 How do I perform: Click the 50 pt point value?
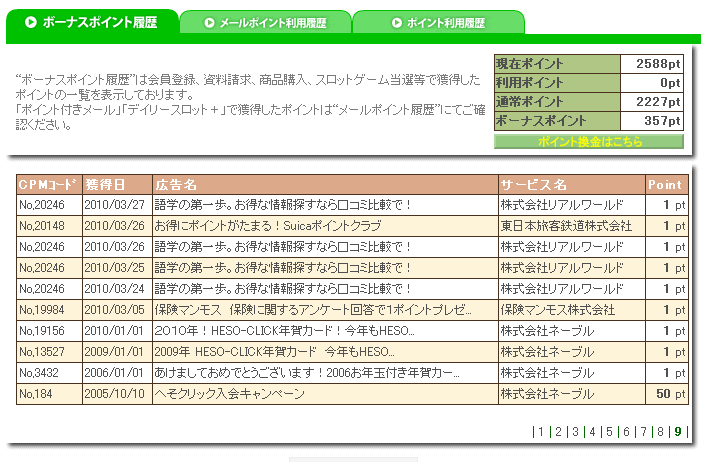coord(670,394)
